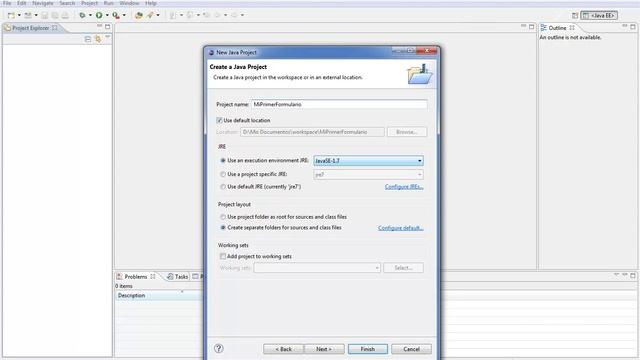Click the Project name input field
Screen dimensions: 640x360
(x=339, y=104)
